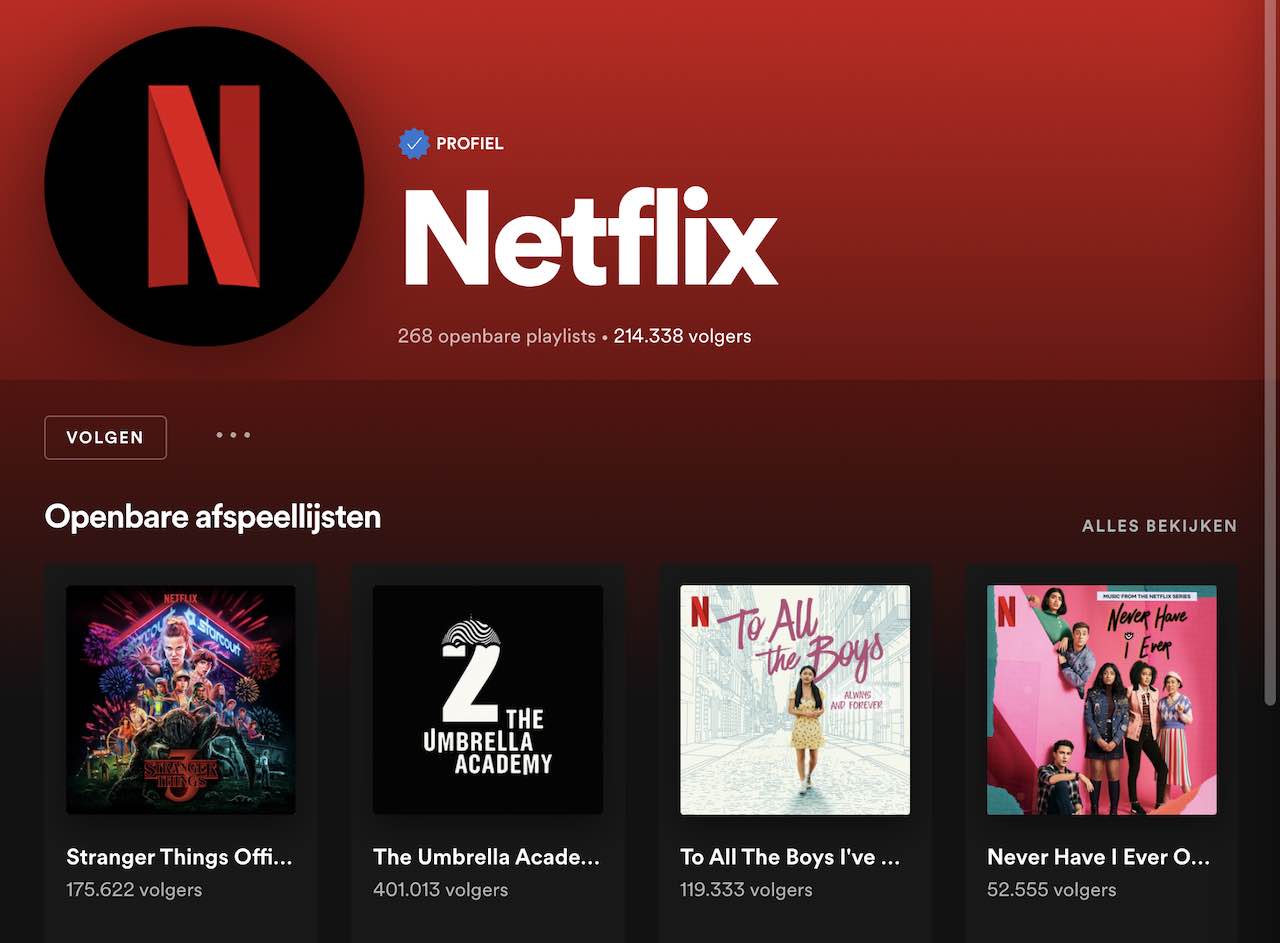Open Never Have I Ever playlist cover
Screen dimensions: 1280x943
1102,700
